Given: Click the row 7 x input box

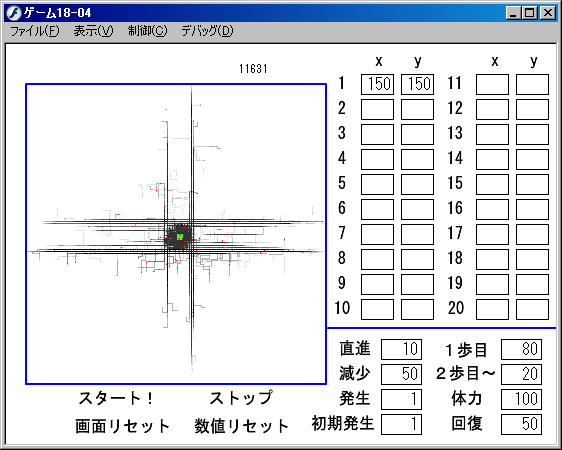Looking at the screenshot, I should pyautogui.click(x=377, y=234).
